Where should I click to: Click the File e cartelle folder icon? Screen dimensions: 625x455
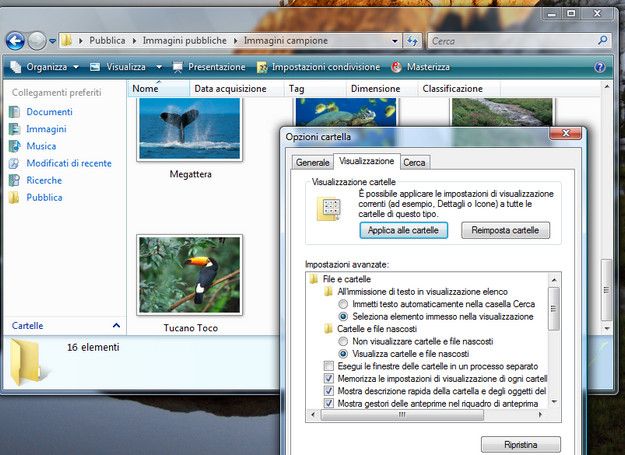coord(314,279)
